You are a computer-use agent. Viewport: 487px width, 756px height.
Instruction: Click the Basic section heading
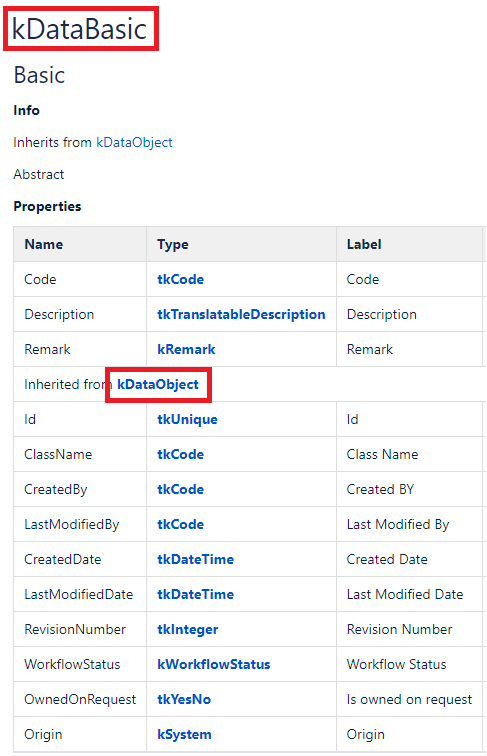click(x=39, y=75)
